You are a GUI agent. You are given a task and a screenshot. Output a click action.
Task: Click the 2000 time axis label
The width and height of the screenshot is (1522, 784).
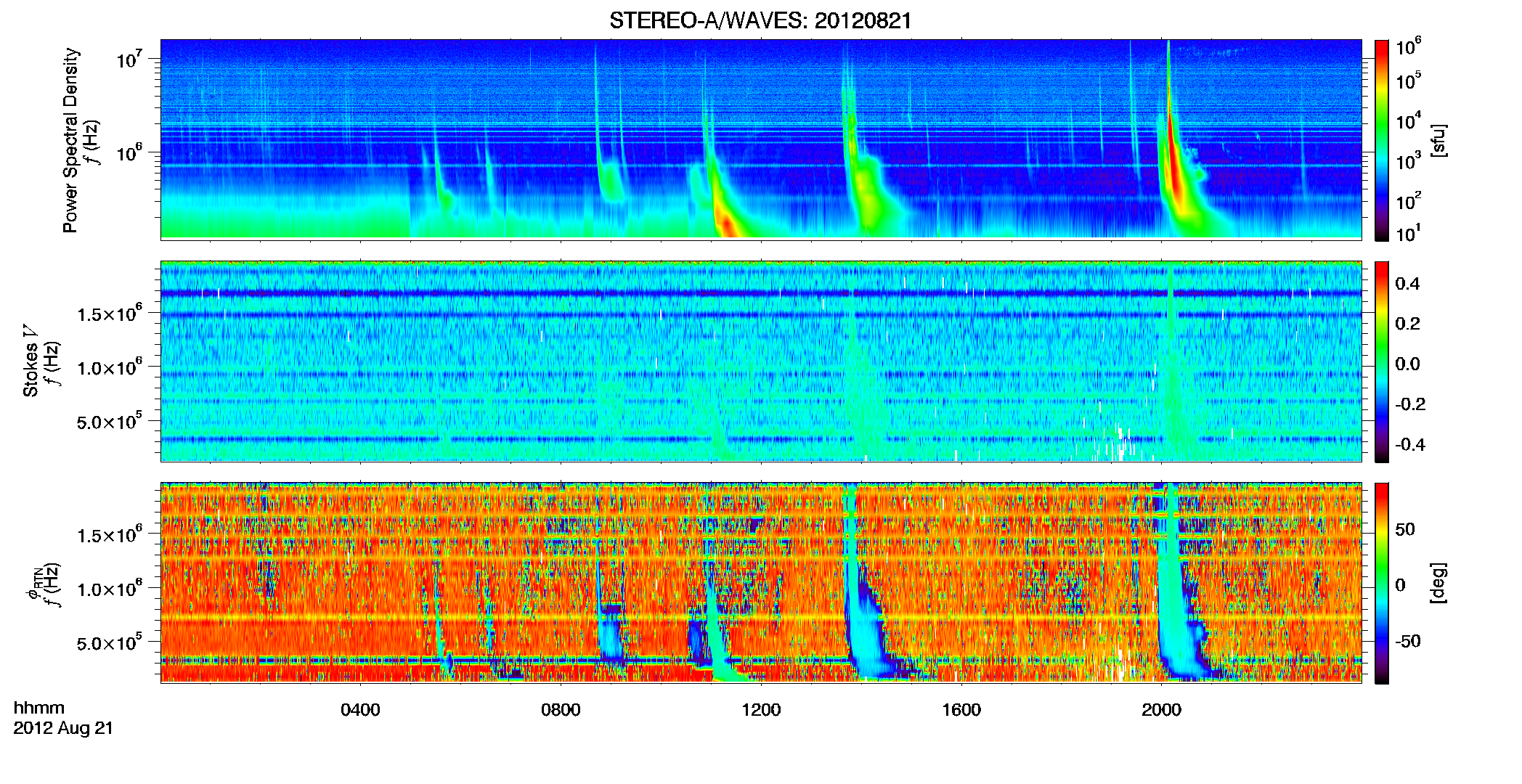[x=1161, y=710]
